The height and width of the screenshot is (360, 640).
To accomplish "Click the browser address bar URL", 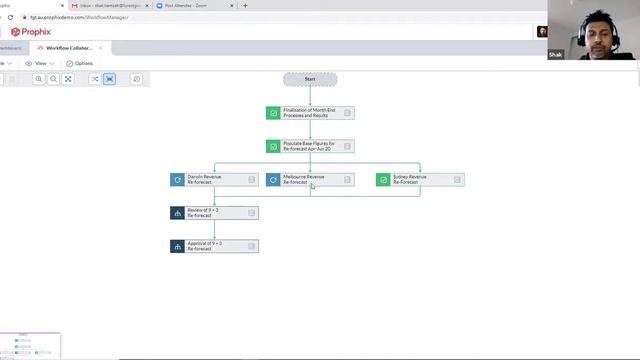I will (79, 18).
